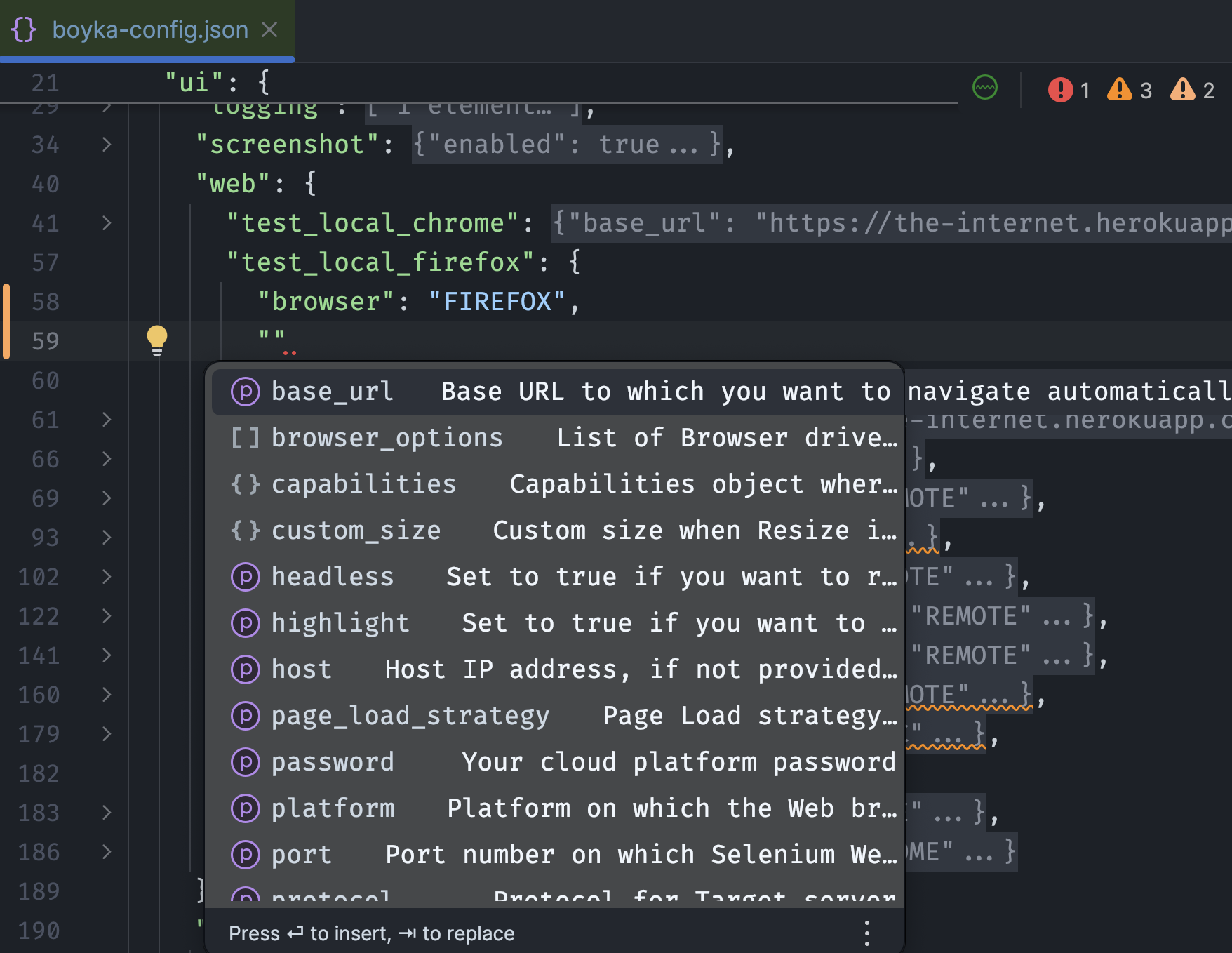
Task: Expand folded block at line 41
Action: pyautogui.click(x=107, y=223)
